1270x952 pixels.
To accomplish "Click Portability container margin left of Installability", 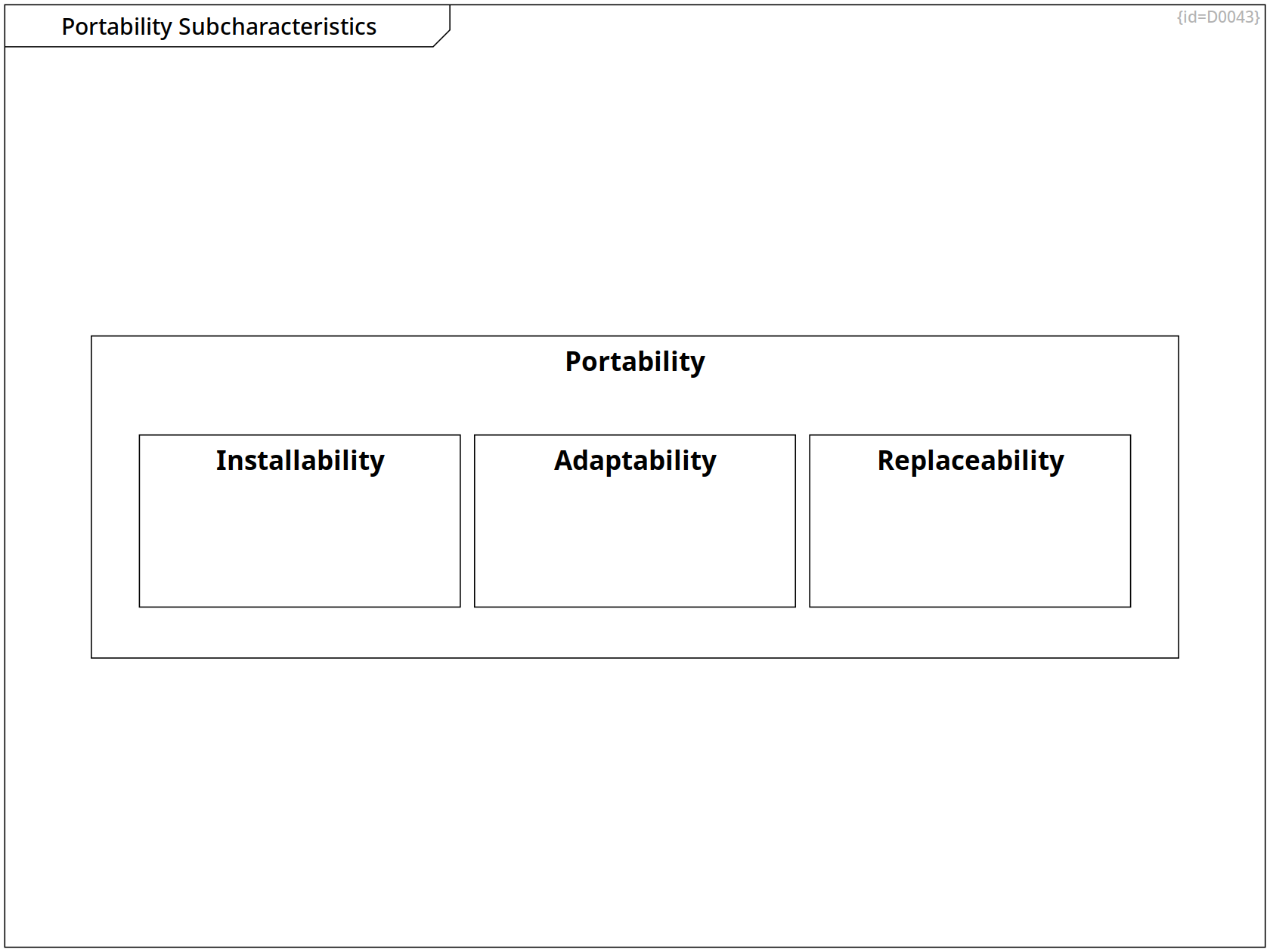I will [115, 521].
